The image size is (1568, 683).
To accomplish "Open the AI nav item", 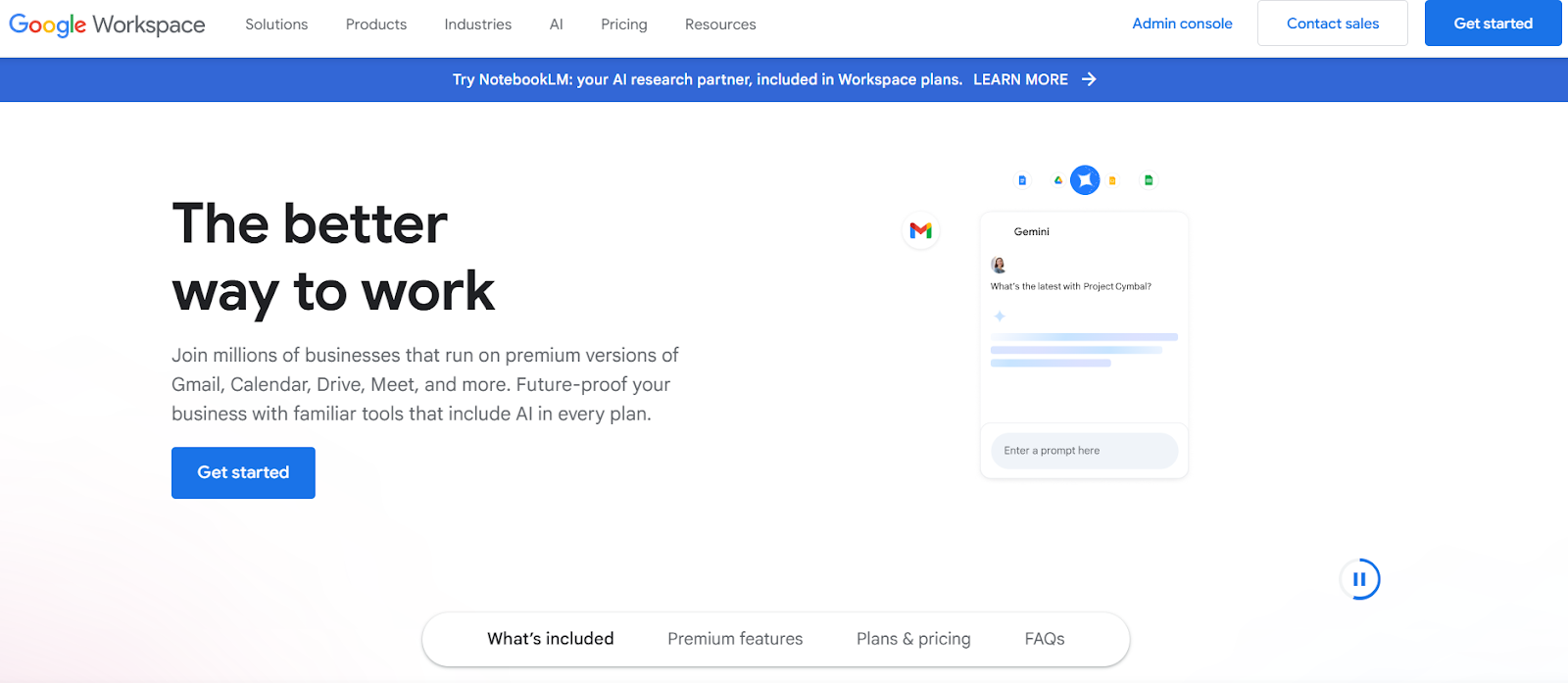I will tap(557, 24).
